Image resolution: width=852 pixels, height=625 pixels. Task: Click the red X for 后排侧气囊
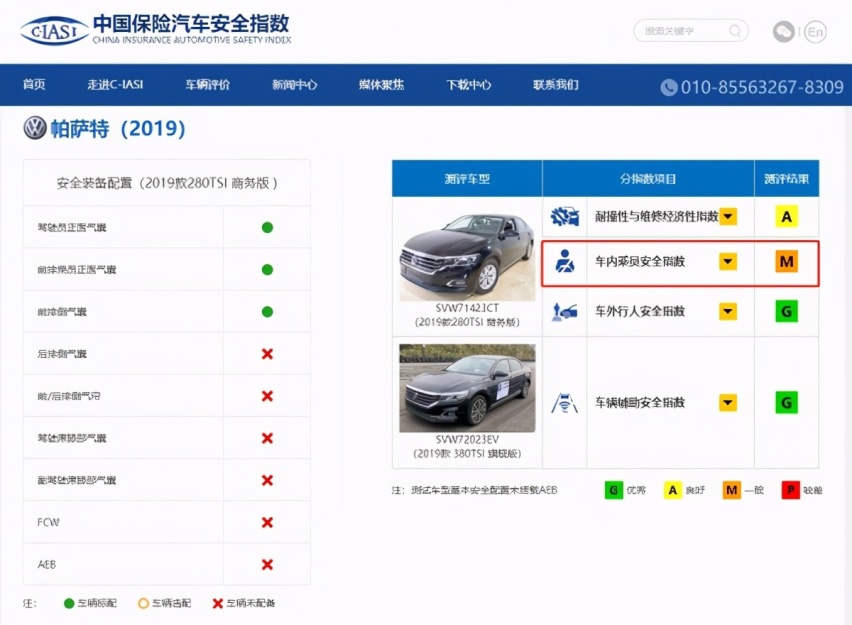point(267,354)
